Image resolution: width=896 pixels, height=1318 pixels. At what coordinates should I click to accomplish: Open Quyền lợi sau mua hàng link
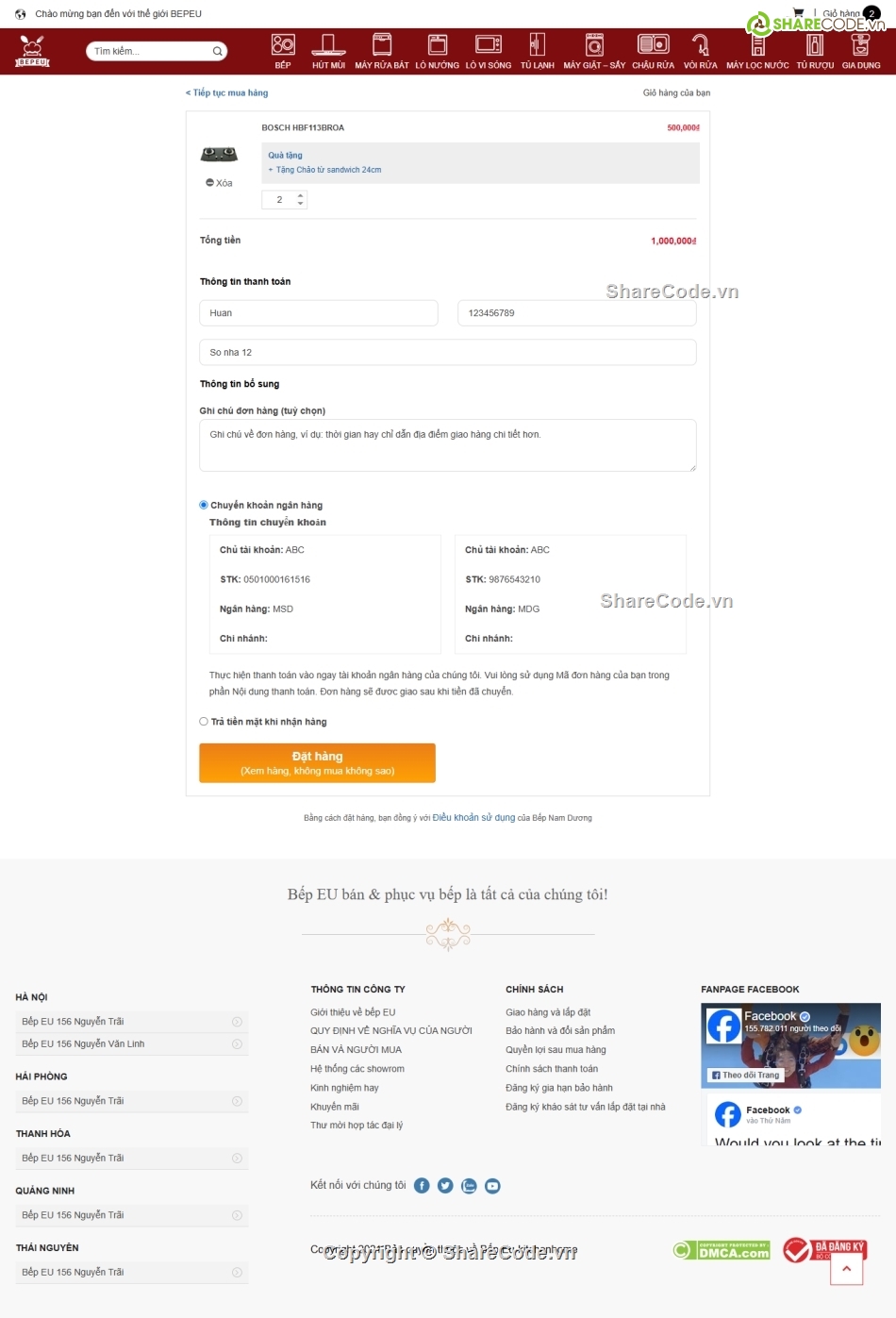pyautogui.click(x=556, y=1050)
